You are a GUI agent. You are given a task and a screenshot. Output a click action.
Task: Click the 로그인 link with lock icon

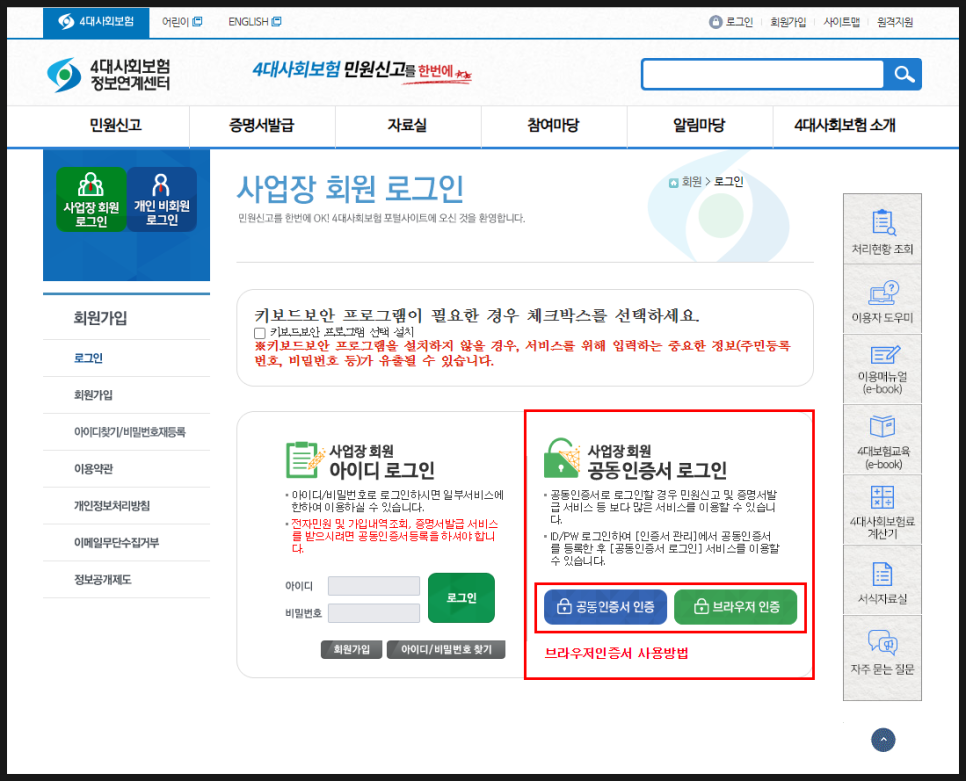(731, 22)
